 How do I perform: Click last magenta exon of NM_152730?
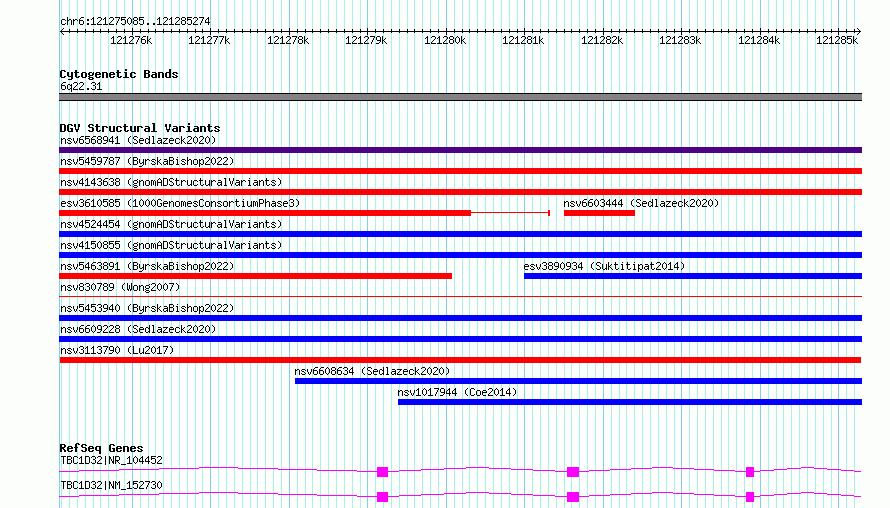(x=750, y=497)
